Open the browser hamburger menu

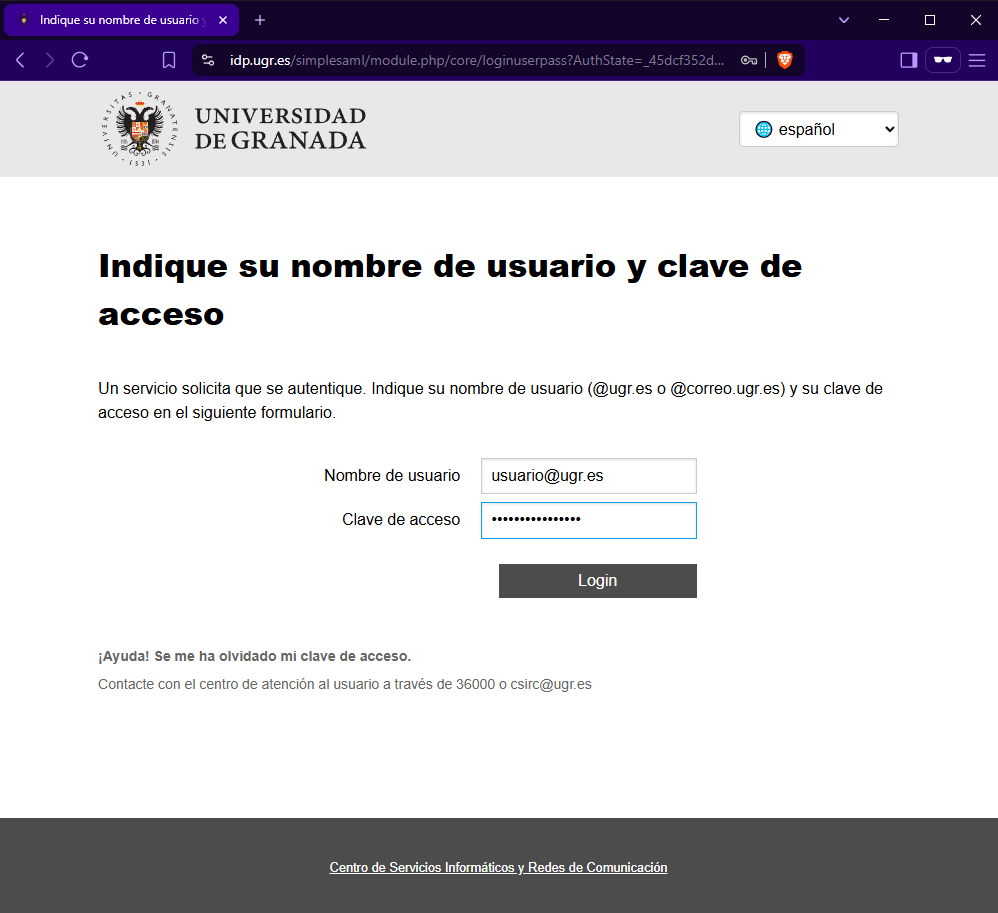977,60
